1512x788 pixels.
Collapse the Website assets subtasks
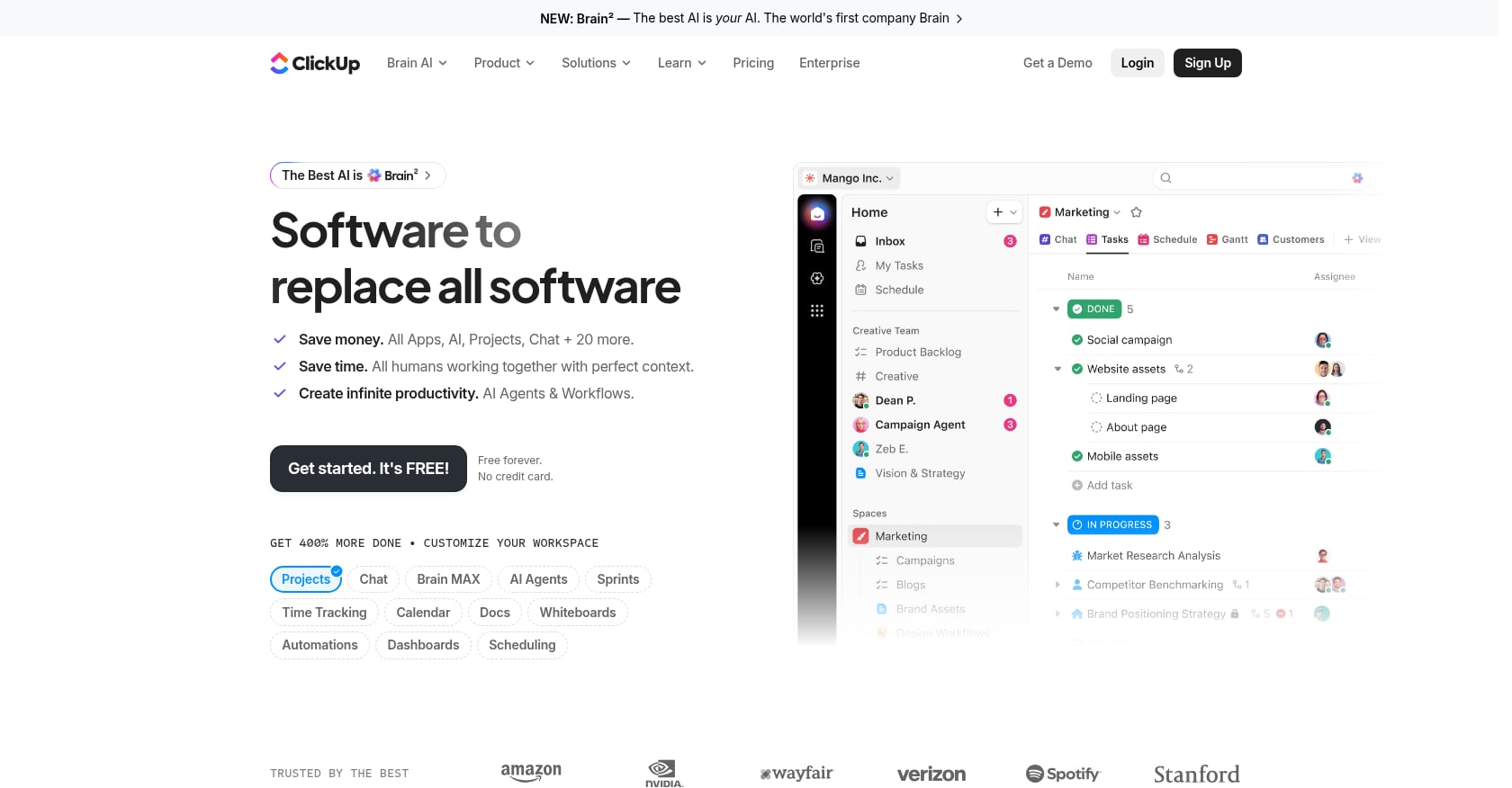click(x=1057, y=369)
